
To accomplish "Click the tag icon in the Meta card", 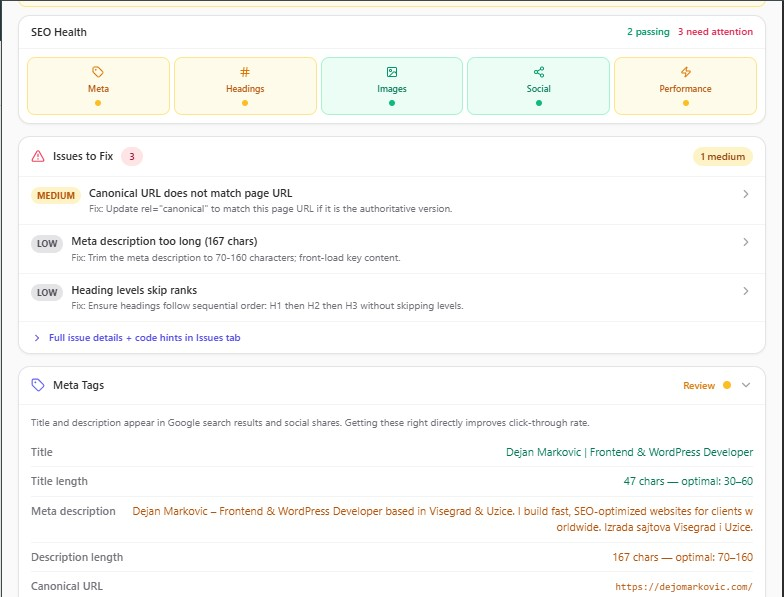I will [x=98, y=72].
